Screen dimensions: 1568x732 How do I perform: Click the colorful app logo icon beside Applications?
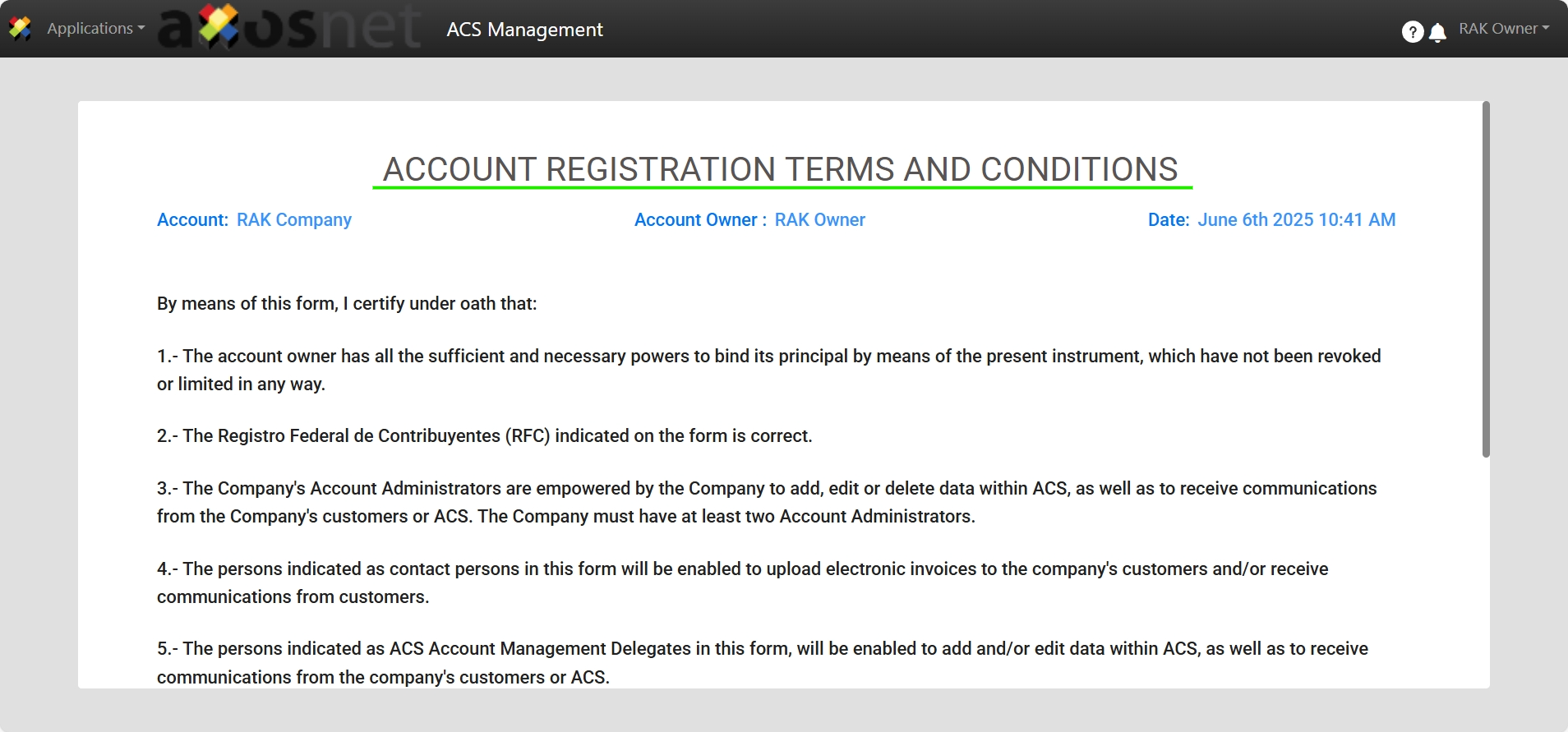tap(20, 29)
